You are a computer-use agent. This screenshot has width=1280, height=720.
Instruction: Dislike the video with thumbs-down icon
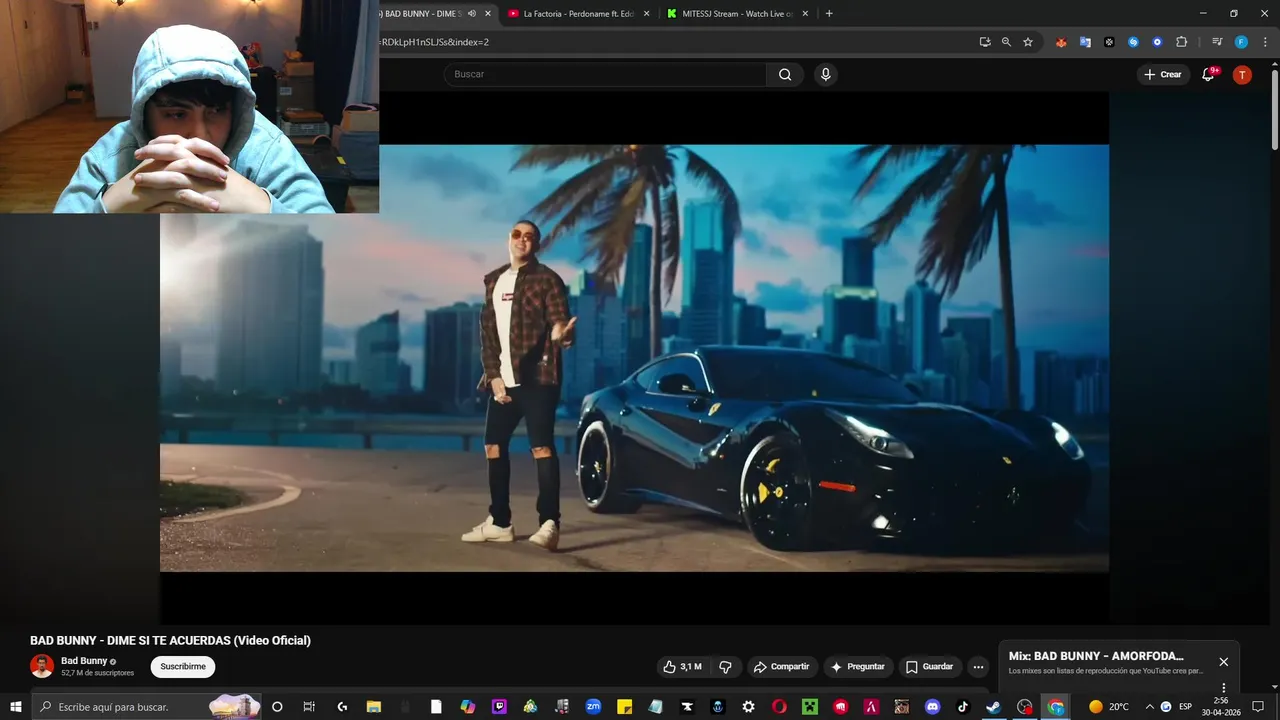click(726, 667)
